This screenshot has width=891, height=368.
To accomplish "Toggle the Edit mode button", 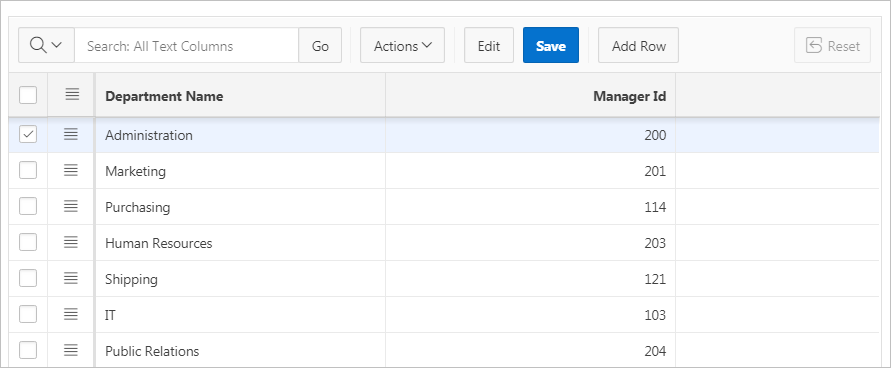I will tap(489, 45).
